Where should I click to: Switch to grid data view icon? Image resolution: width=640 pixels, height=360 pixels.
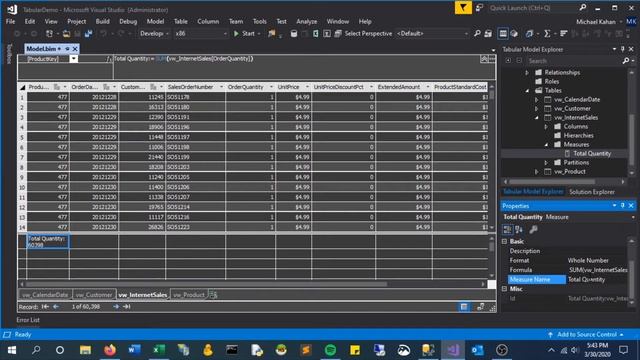[x=464, y=307]
